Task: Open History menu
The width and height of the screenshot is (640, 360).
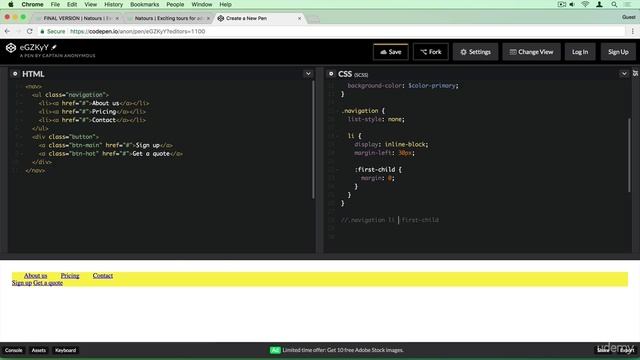Action: point(113,4)
